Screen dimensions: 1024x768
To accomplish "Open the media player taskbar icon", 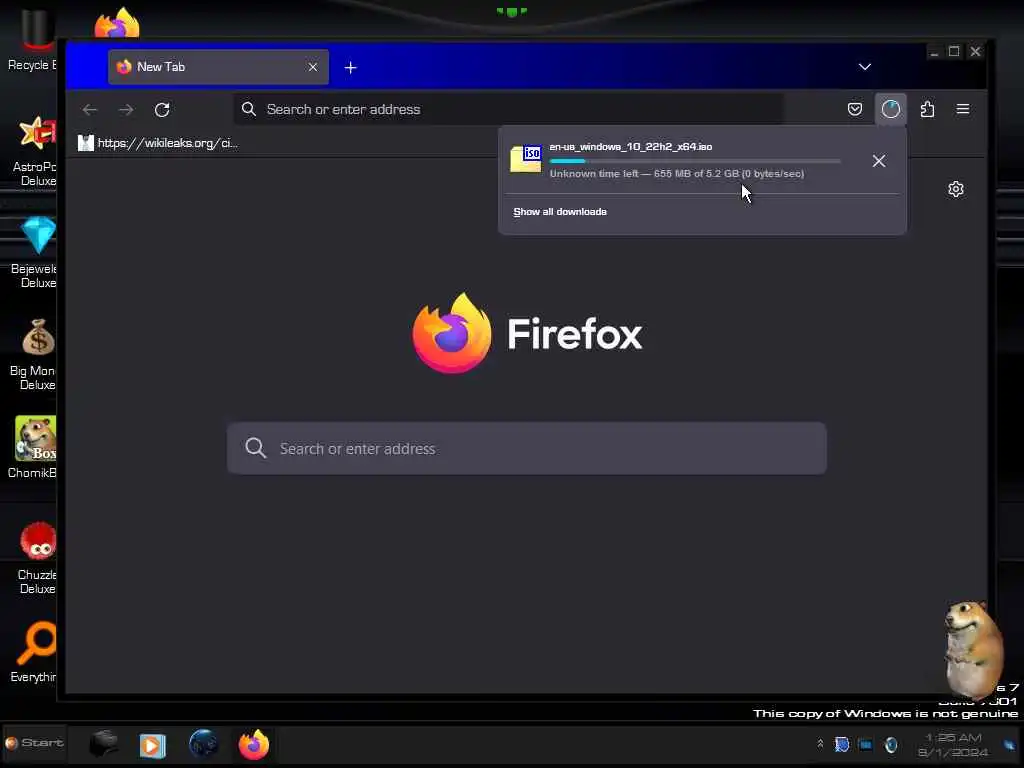I will pos(152,745).
